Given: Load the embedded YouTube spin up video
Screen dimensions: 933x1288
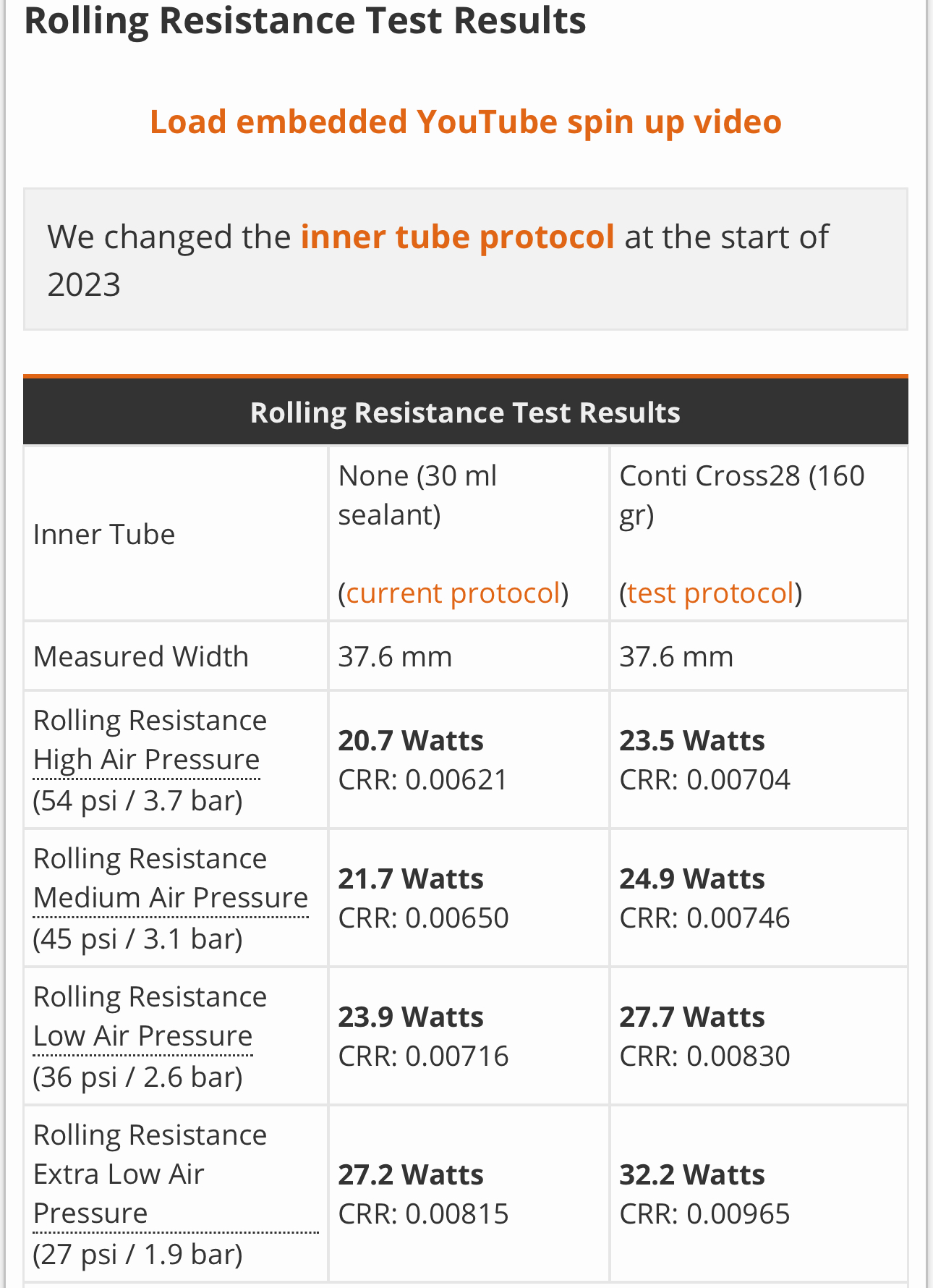Looking at the screenshot, I should click(465, 122).
